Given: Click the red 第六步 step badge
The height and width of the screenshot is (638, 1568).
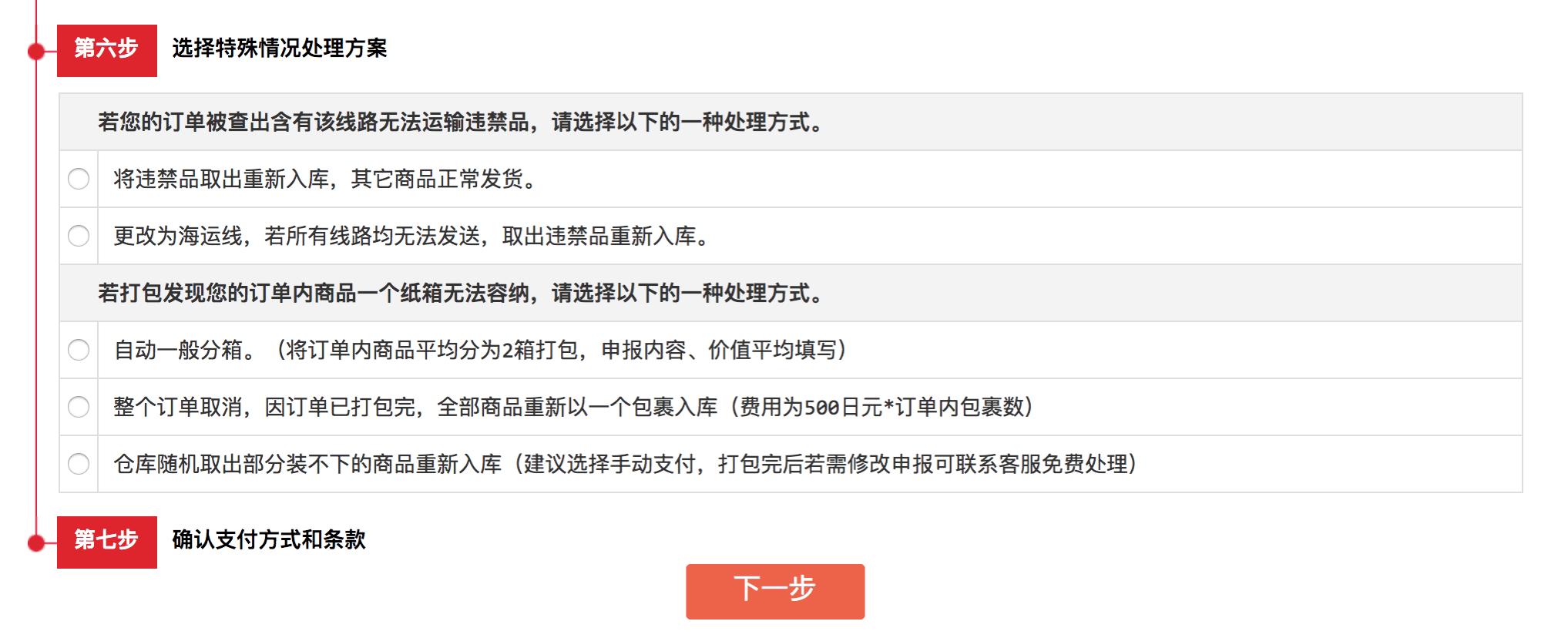Looking at the screenshot, I should pyautogui.click(x=108, y=51).
